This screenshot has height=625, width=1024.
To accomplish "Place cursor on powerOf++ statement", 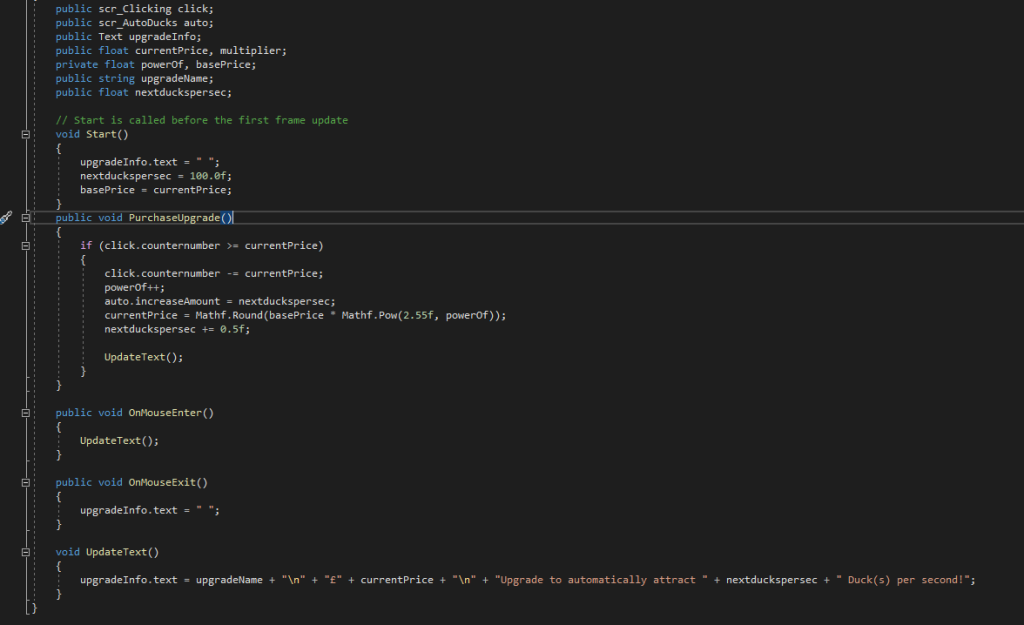I will [x=133, y=287].
